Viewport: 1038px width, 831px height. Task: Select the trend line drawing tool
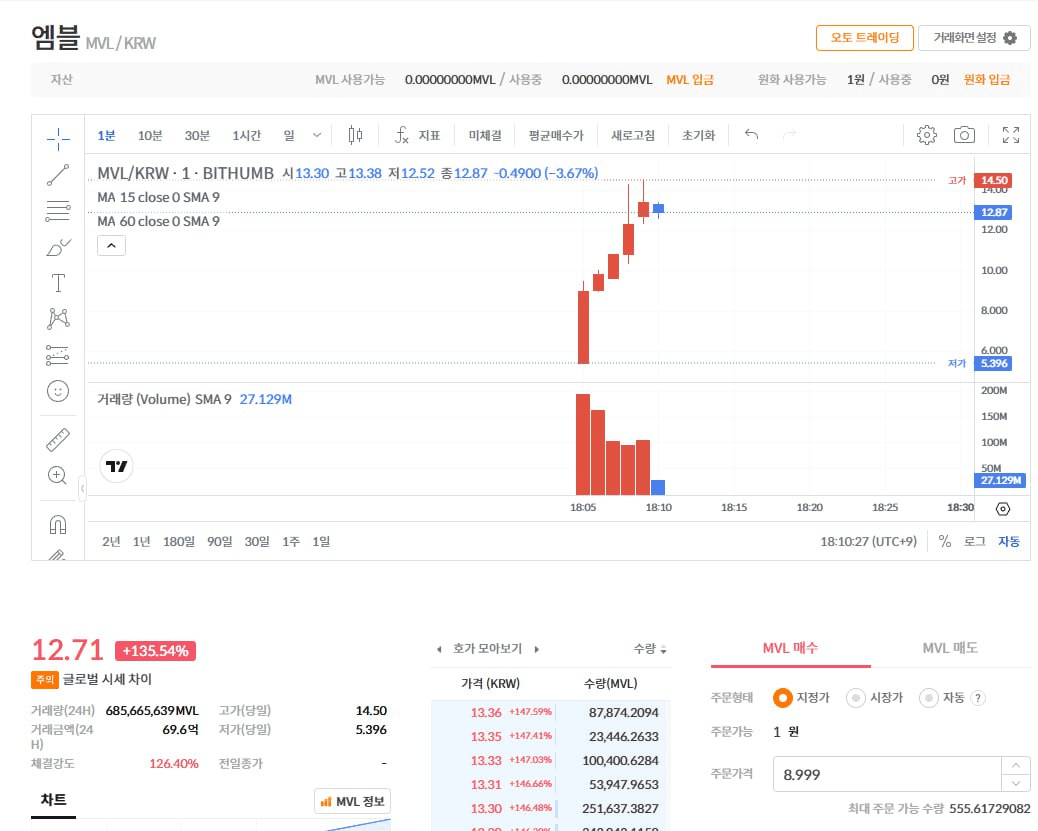pyautogui.click(x=58, y=175)
